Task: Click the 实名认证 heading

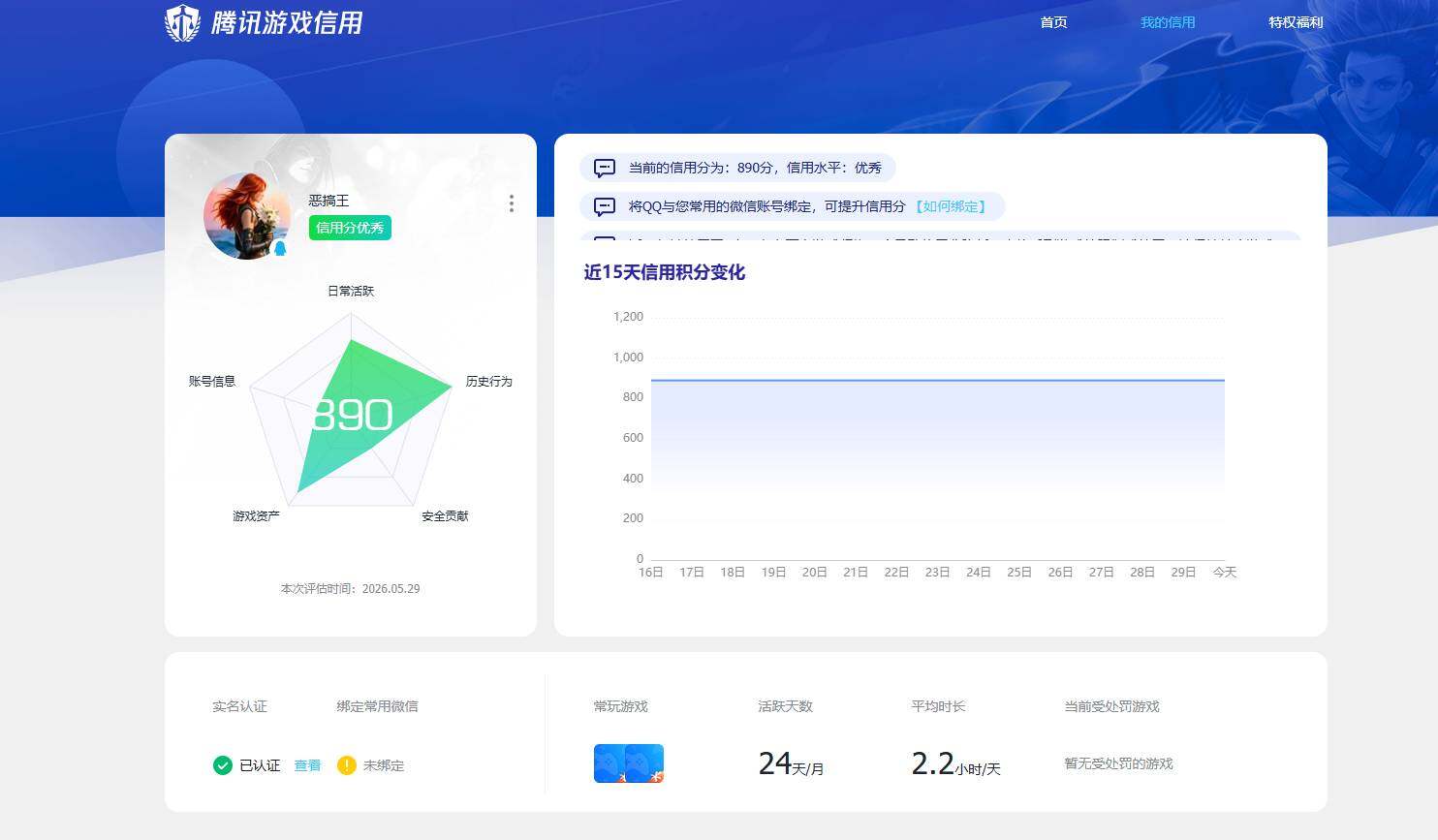Action: pos(239,706)
